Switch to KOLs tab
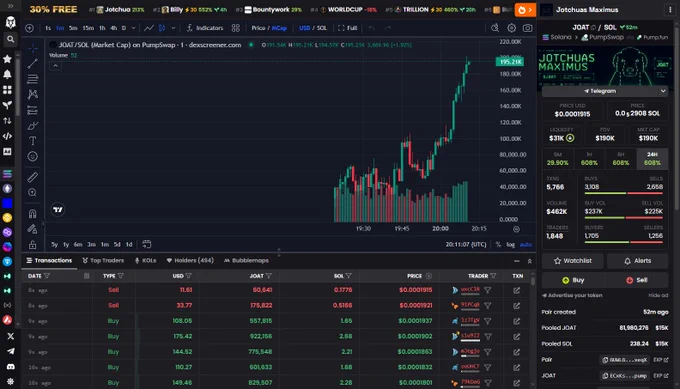The height and width of the screenshot is (389, 680). 145,261
